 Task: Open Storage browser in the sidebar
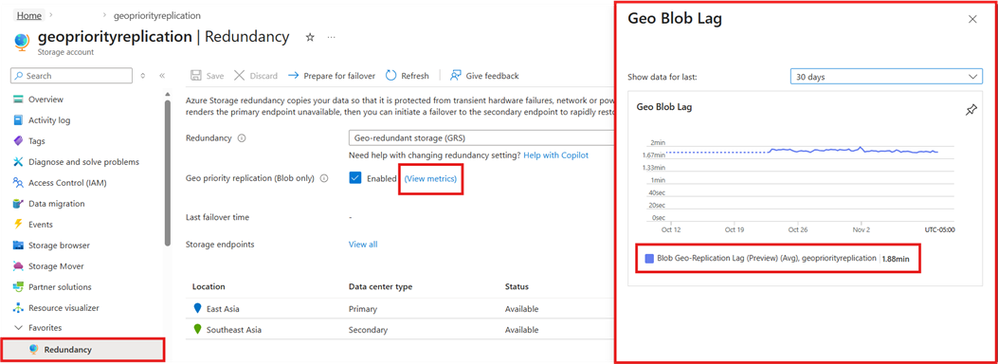[59, 246]
